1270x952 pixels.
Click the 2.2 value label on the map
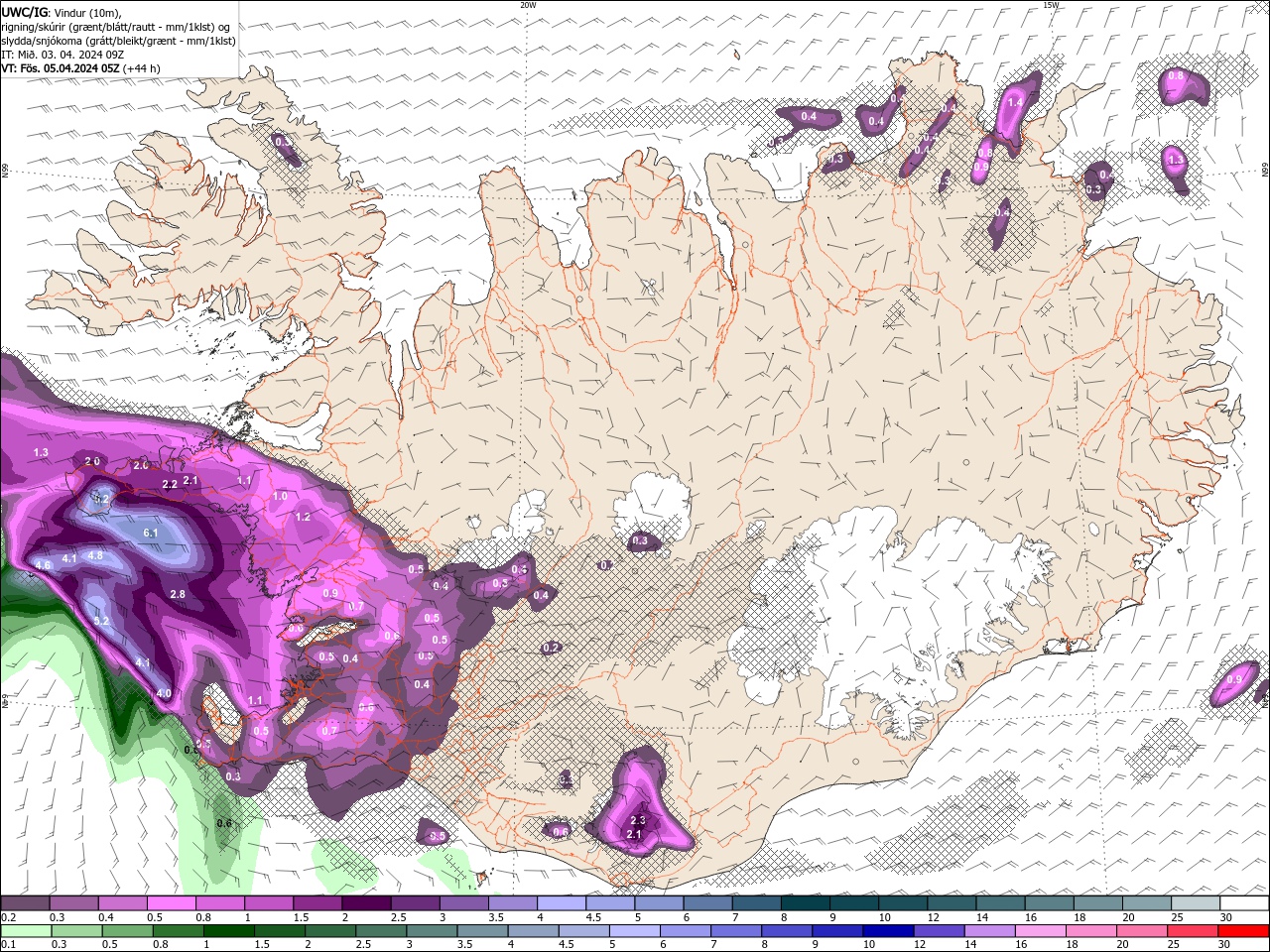tap(170, 485)
